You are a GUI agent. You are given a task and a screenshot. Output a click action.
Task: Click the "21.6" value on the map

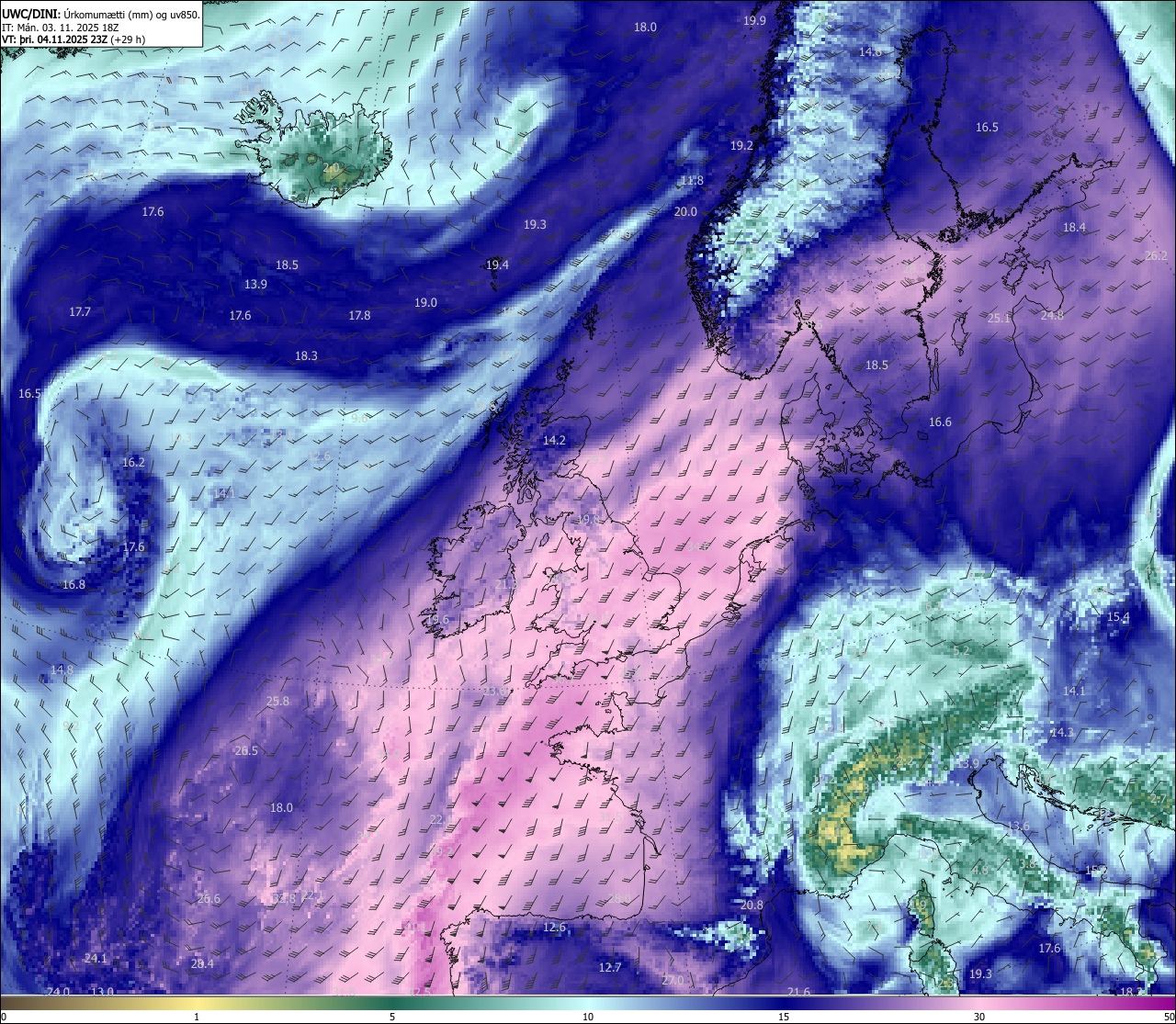point(799,992)
